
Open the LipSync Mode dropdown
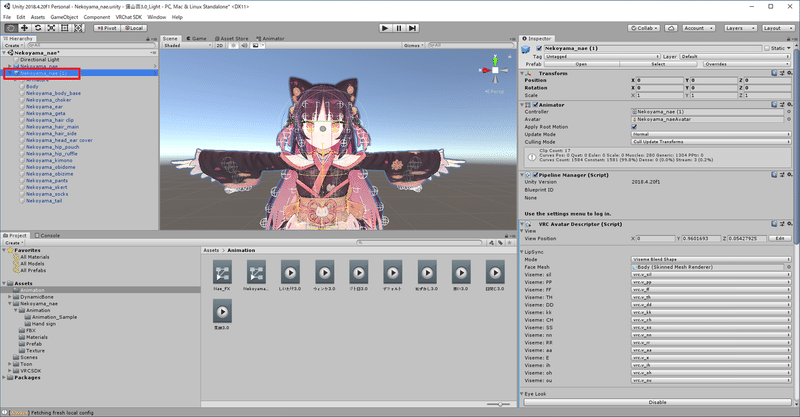pos(711,260)
